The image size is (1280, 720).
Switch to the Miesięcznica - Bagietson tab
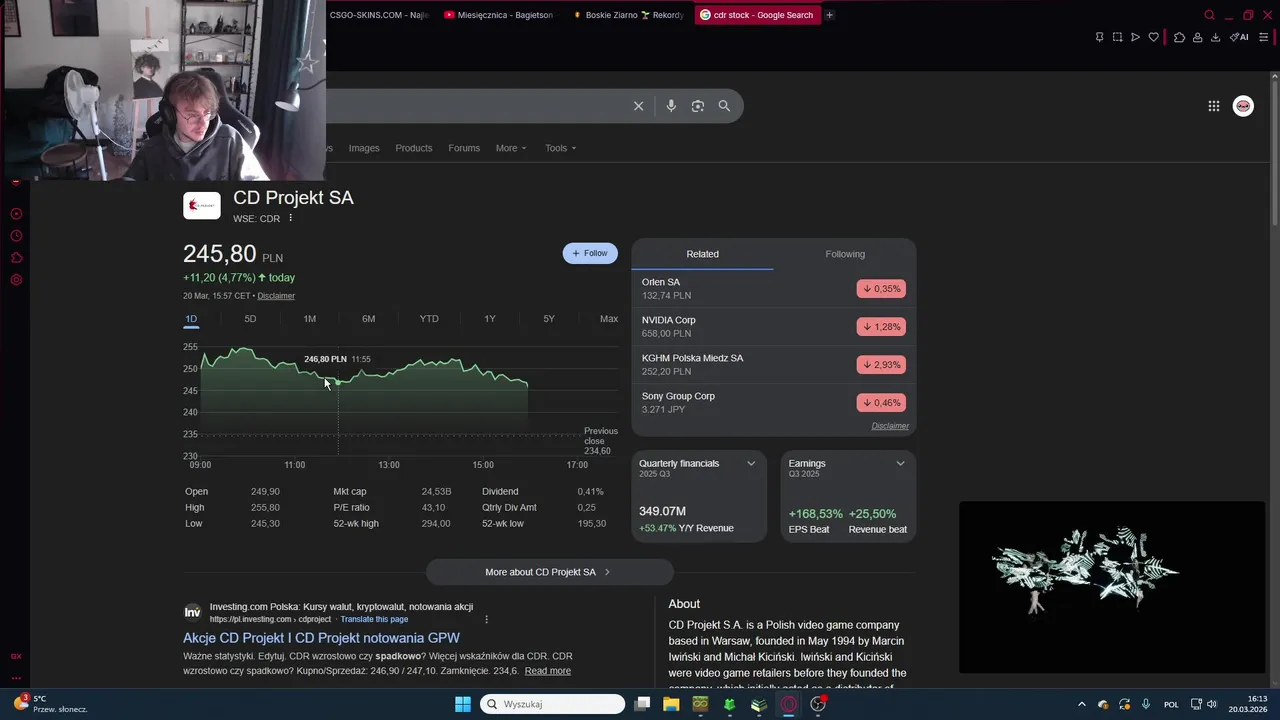point(498,15)
